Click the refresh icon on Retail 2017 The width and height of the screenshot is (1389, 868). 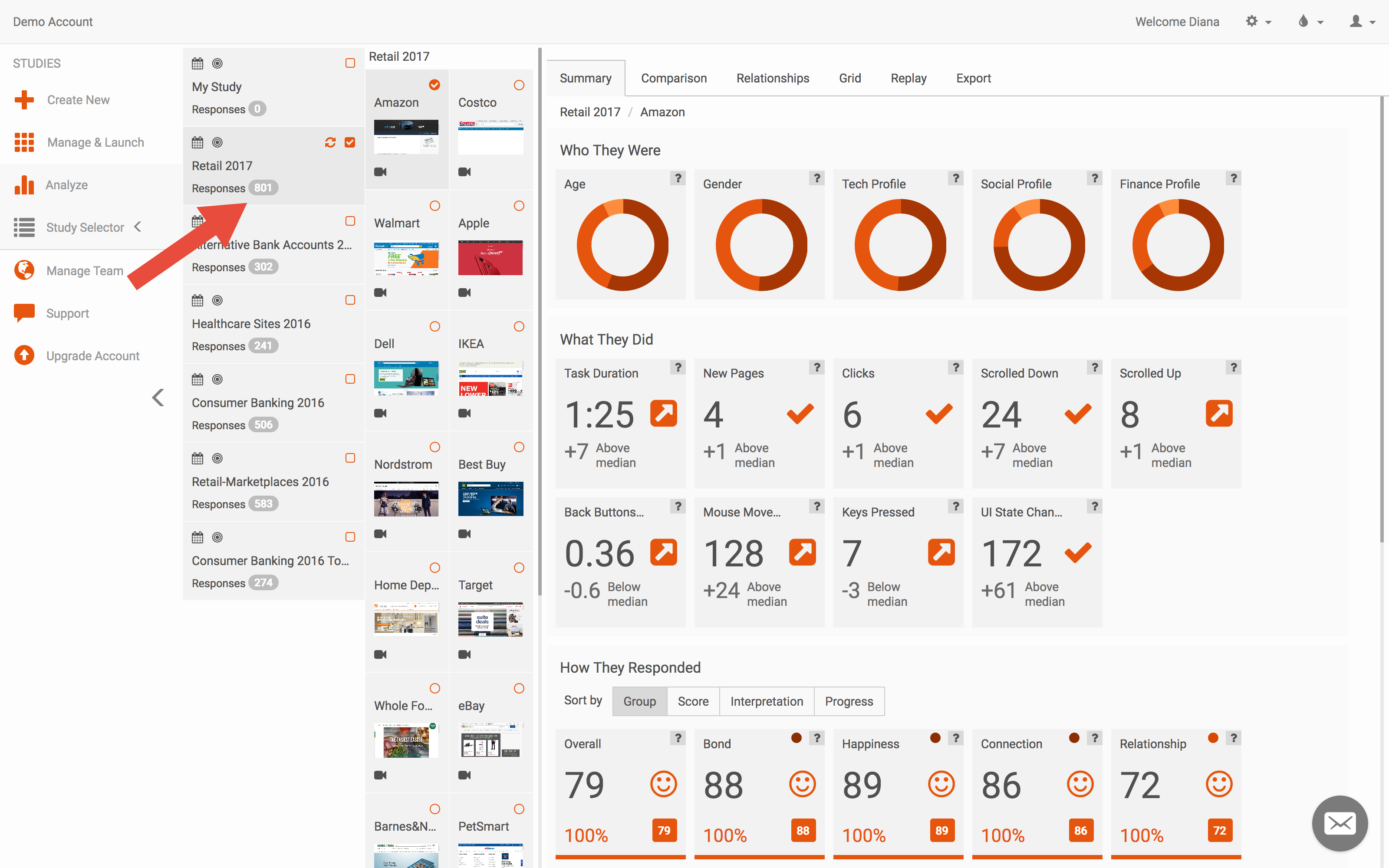pos(330,142)
